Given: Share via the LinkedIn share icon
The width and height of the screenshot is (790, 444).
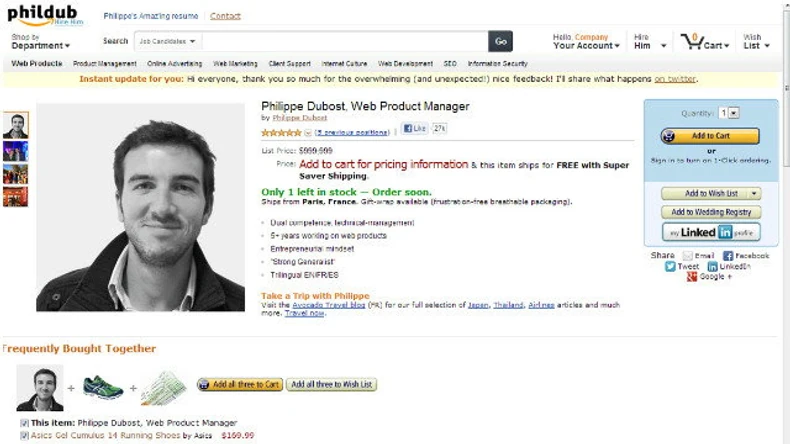Looking at the screenshot, I should [x=712, y=267].
